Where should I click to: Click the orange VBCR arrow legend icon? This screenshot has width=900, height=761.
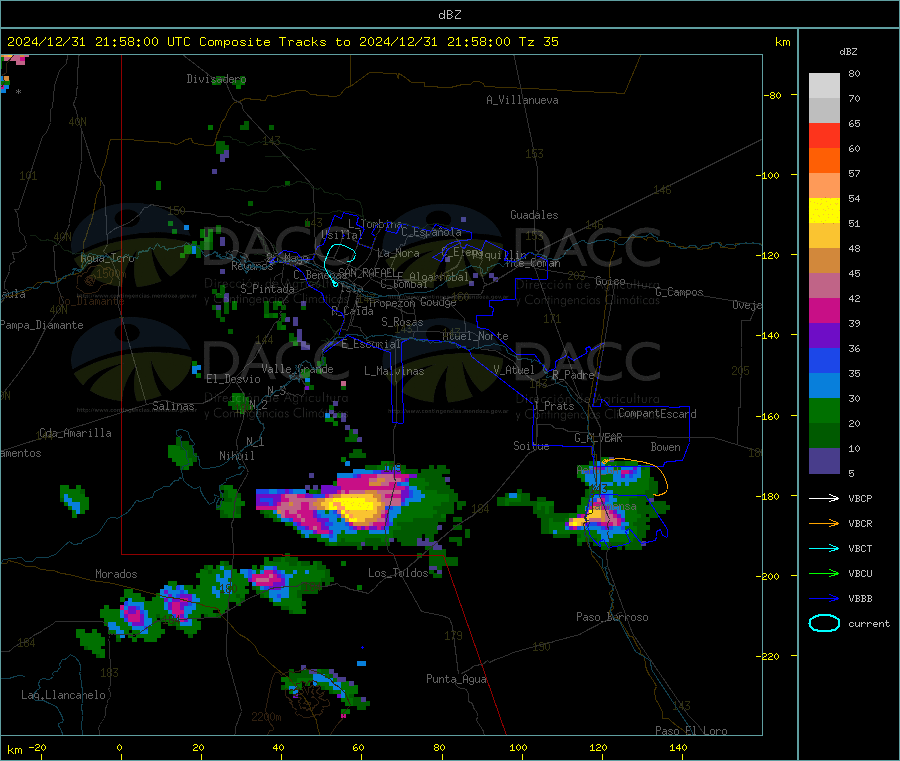(824, 523)
